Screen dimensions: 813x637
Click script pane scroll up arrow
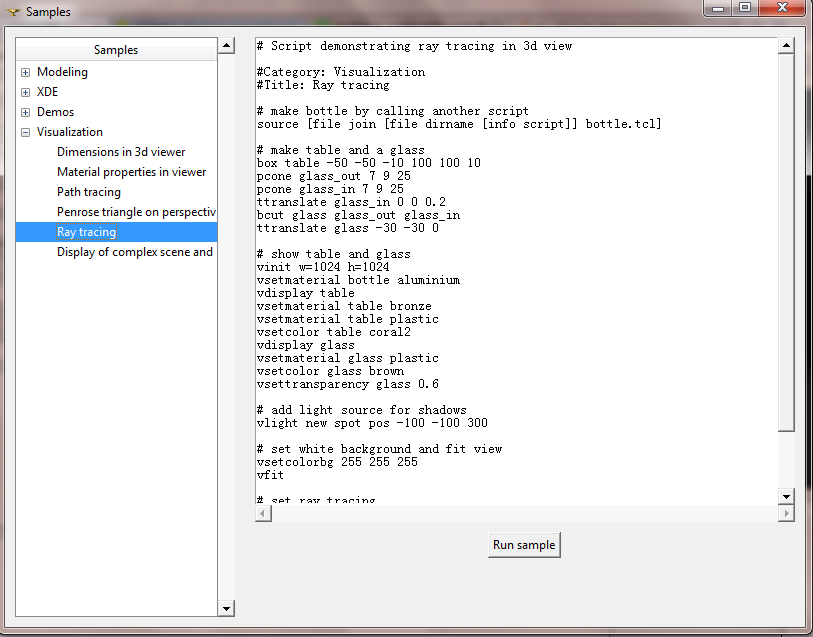point(786,46)
